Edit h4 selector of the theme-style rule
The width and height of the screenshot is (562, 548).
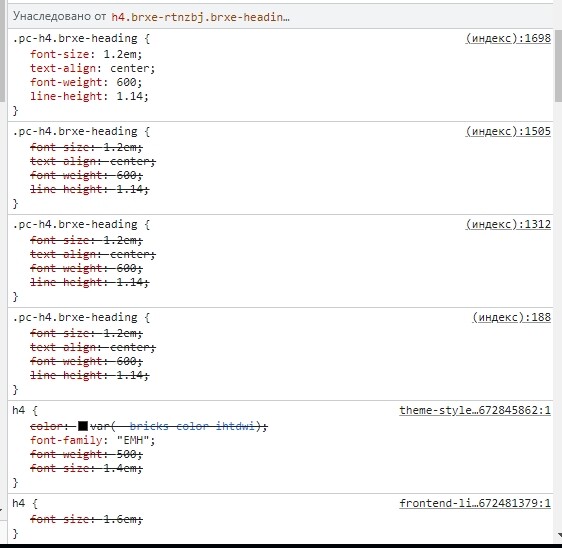tap(19, 410)
